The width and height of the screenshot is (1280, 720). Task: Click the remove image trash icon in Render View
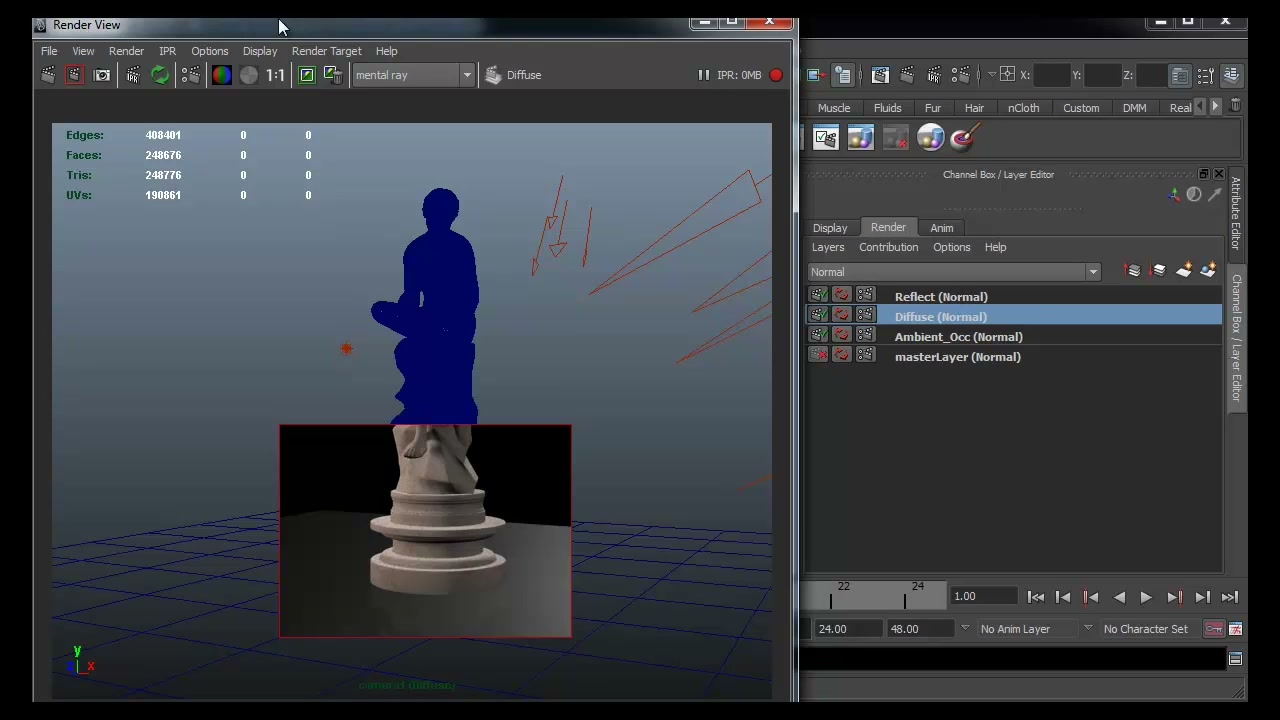tap(333, 75)
